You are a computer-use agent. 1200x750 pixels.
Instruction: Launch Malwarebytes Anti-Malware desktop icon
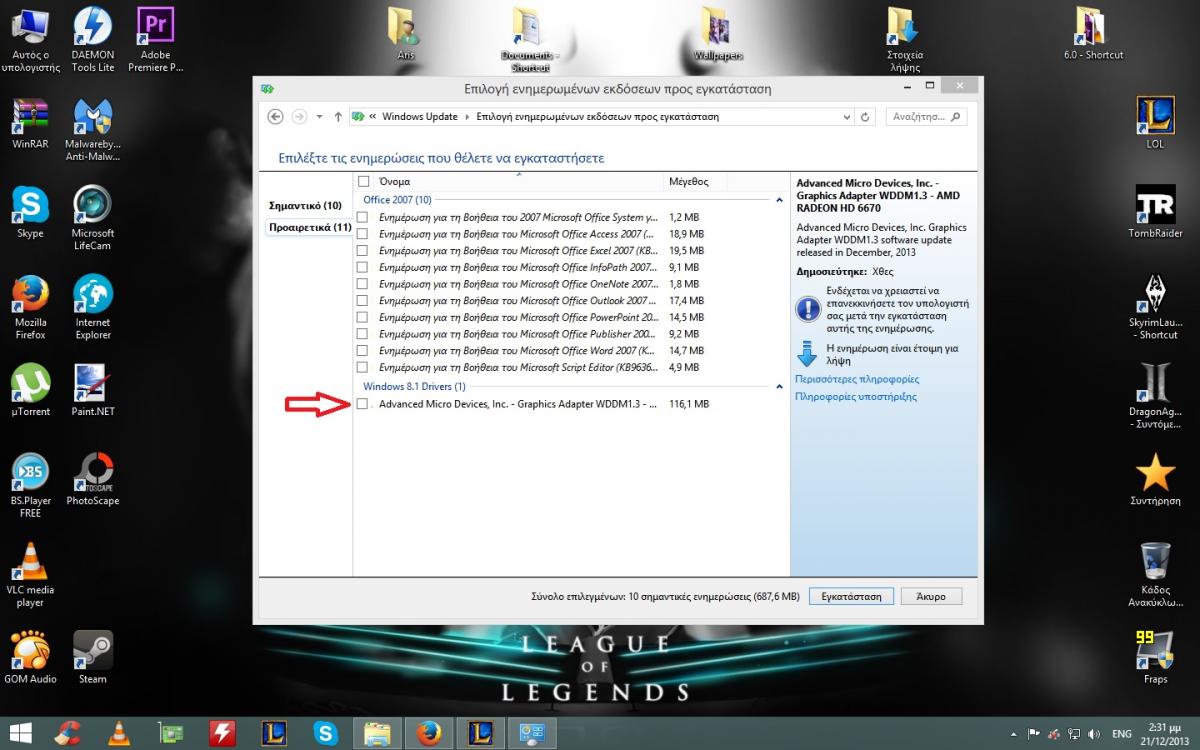92,130
